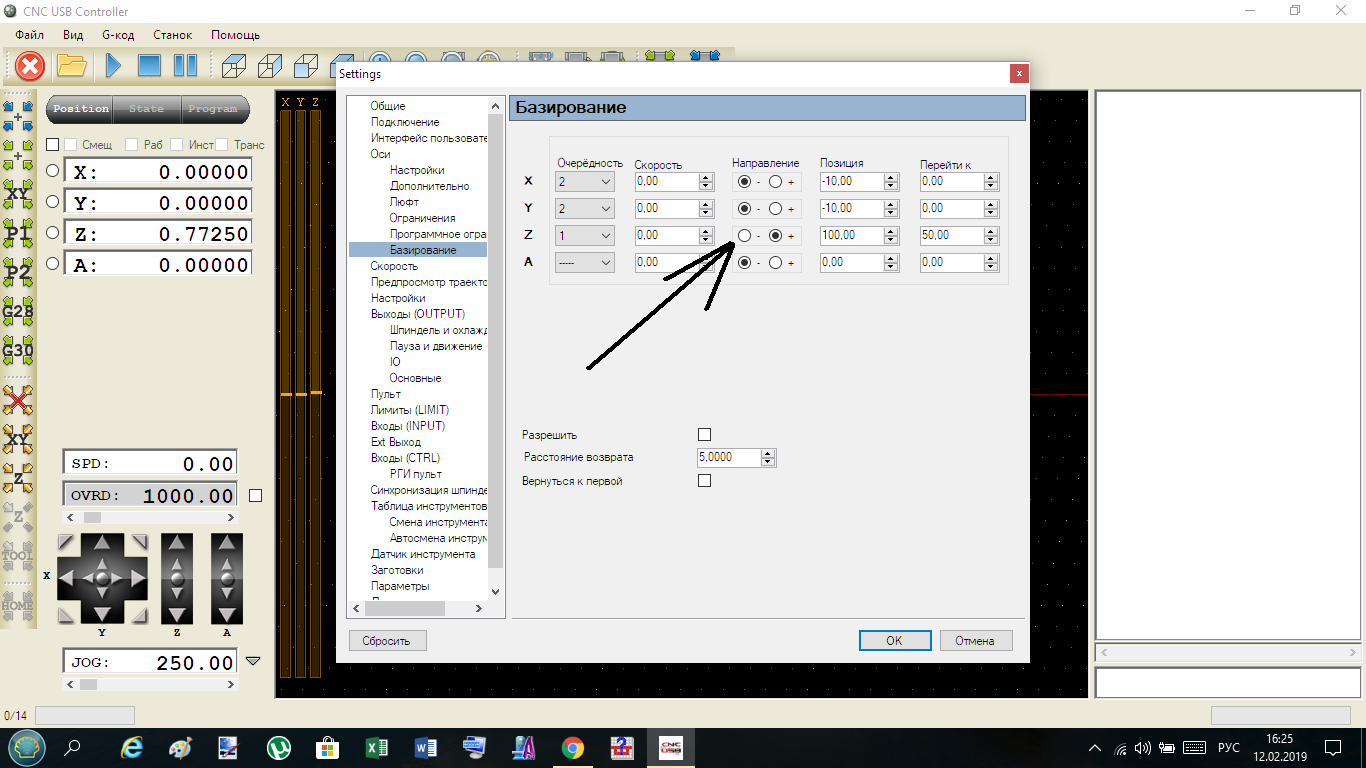Expand the JOG speed dropdown triangle

pyautogui.click(x=253, y=661)
